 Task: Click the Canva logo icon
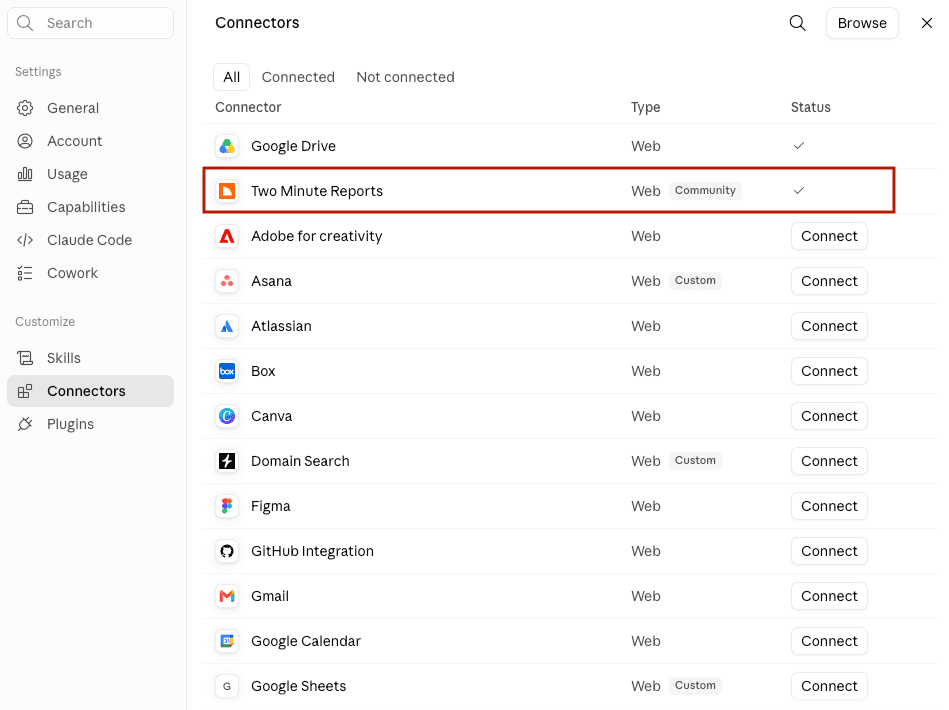click(227, 416)
